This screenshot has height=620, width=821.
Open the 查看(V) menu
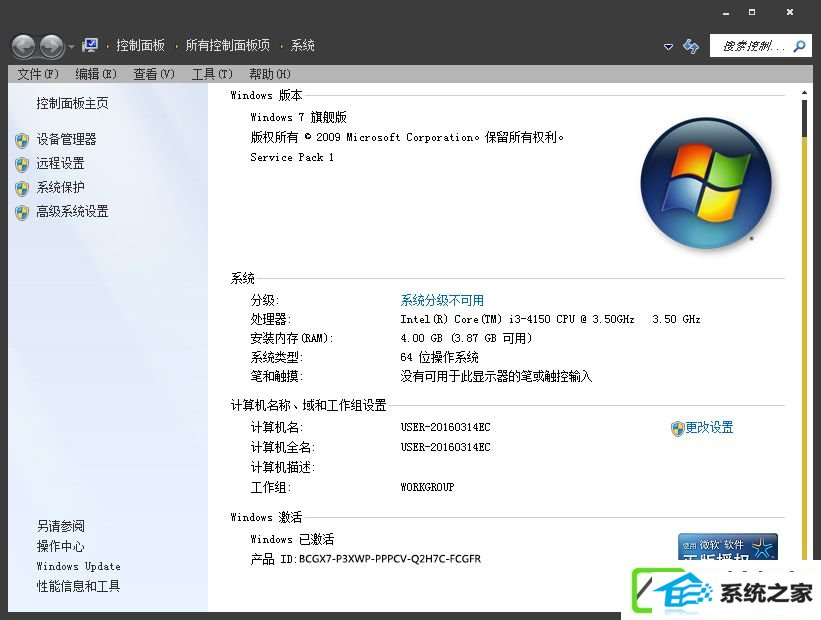(154, 74)
